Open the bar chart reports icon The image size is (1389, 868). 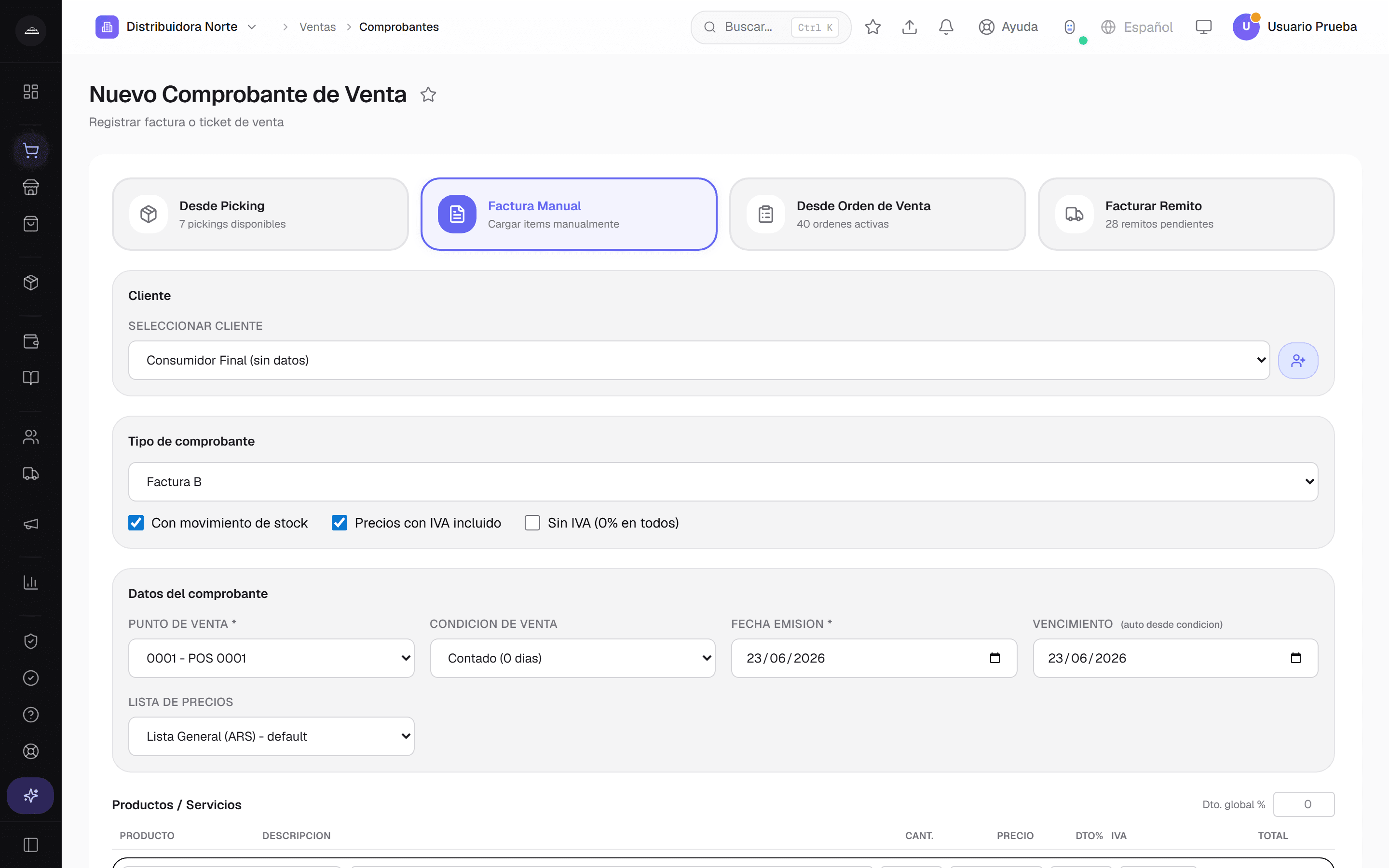pos(30,582)
